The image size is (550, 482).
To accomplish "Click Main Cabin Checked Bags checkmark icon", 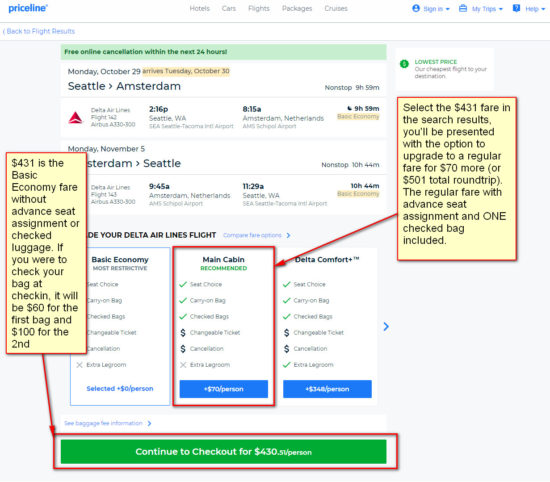I will pyautogui.click(x=183, y=316).
